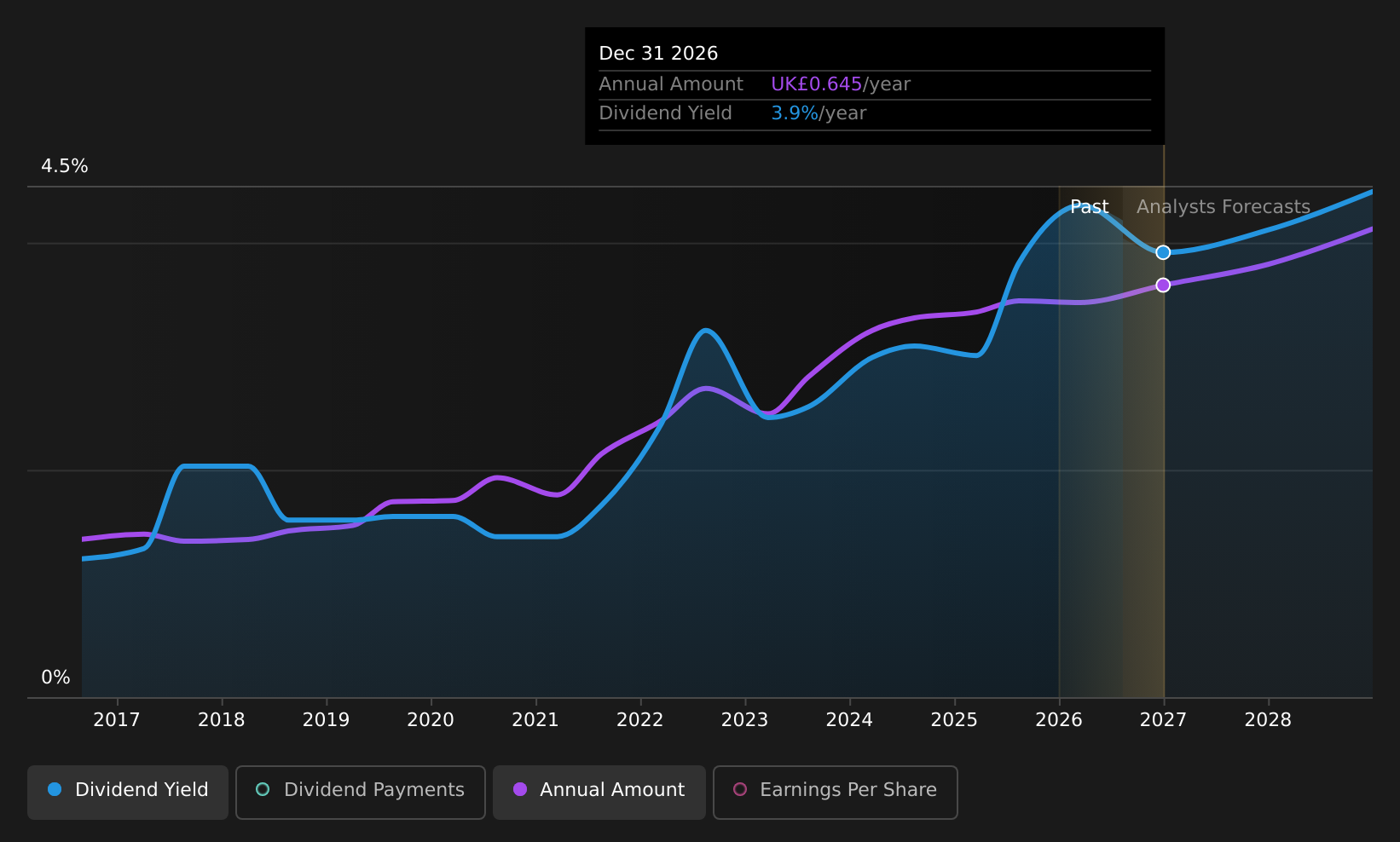Click the 2022 x-axis label
1400x842 pixels.
(x=640, y=720)
